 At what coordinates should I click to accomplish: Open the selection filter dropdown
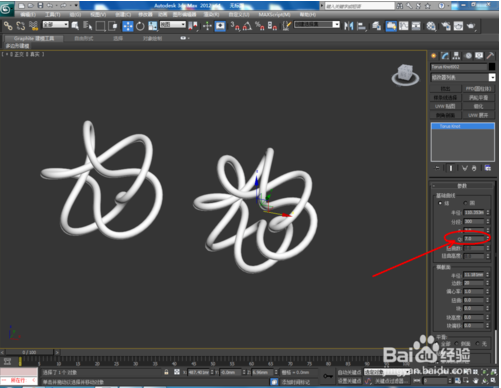coord(55,25)
